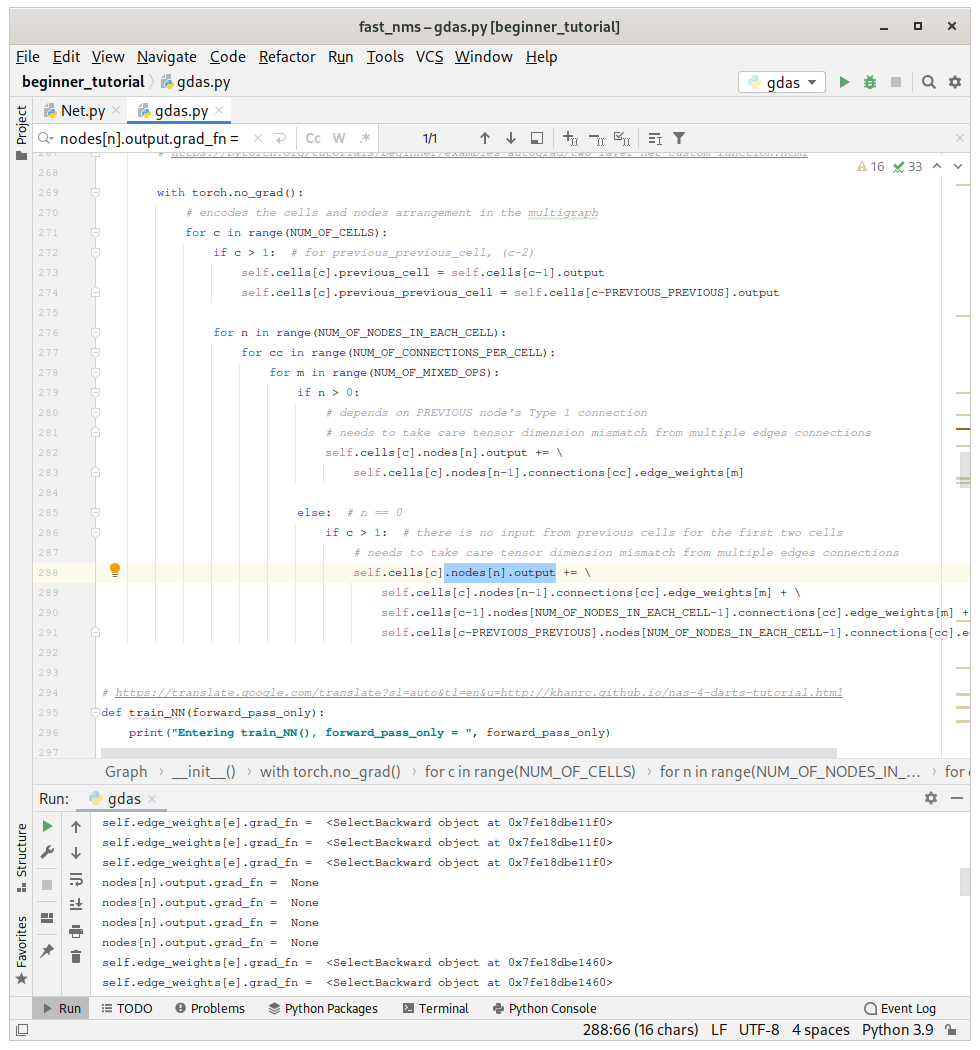Open the Event Log
This screenshot has height=1050, width=980.
899,1008
